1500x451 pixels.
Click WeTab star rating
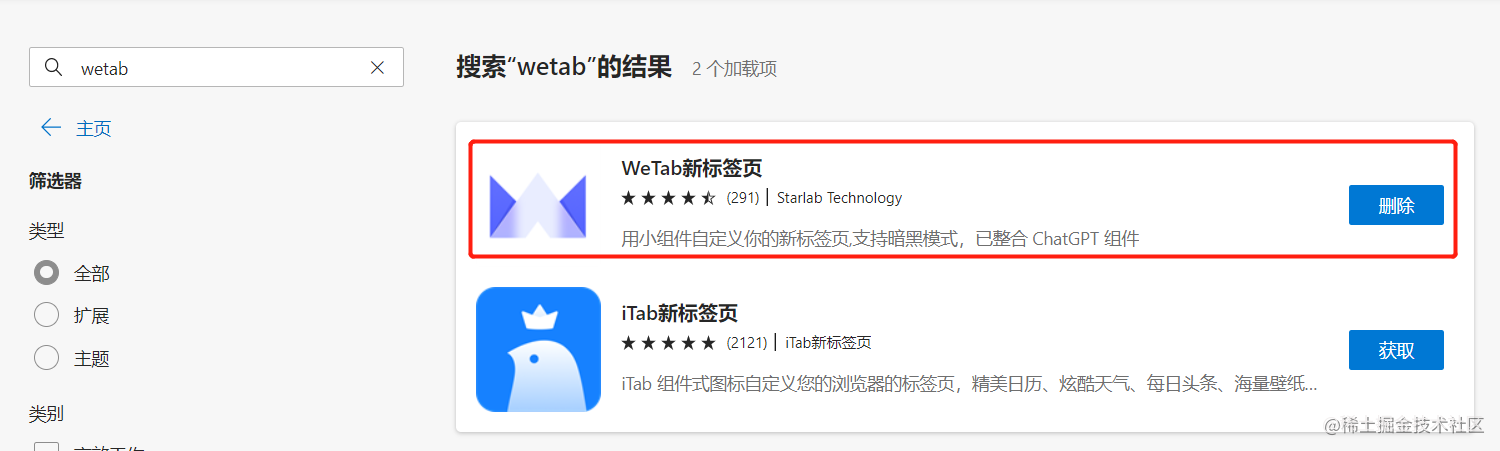(668, 198)
